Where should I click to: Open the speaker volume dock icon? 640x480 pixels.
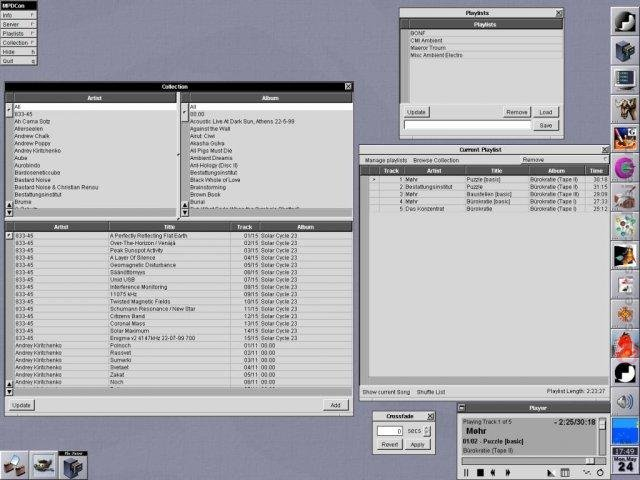tap(624, 402)
